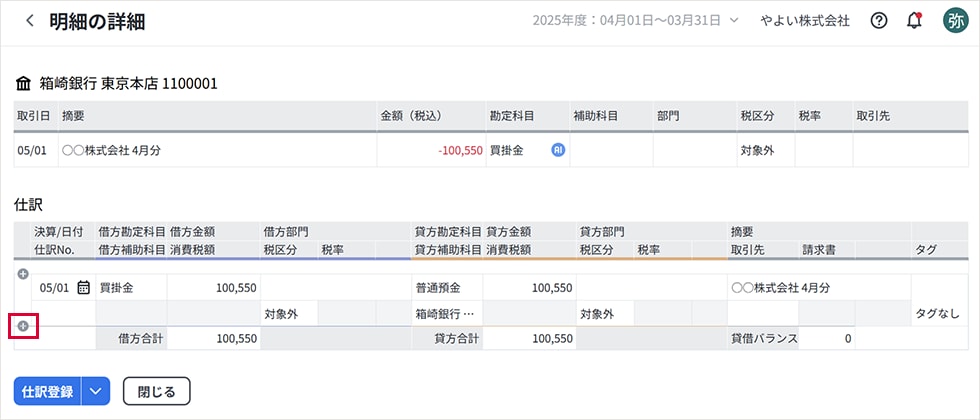The height and width of the screenshot is (420, 980).
Task: Open the dropdown arrow next to 仕訳登録
Action: (x=96, y=391)
